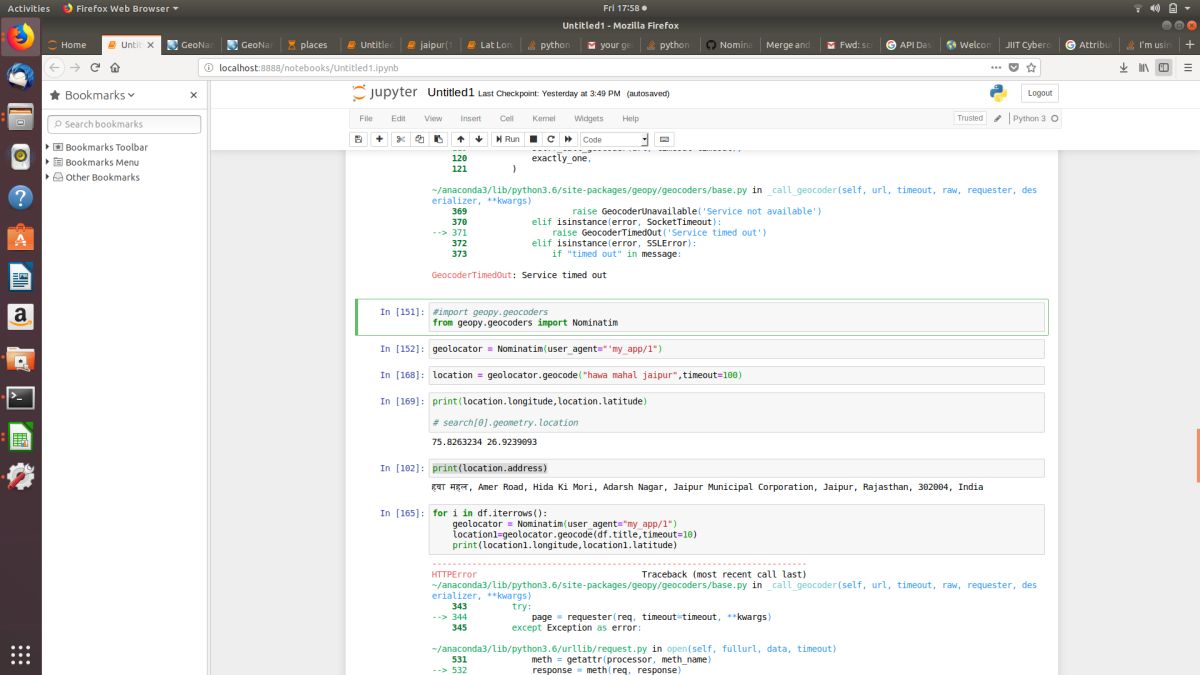Click cell containing print(location.address)
This screenshot has height=675, width=1200.
point(737,468)
